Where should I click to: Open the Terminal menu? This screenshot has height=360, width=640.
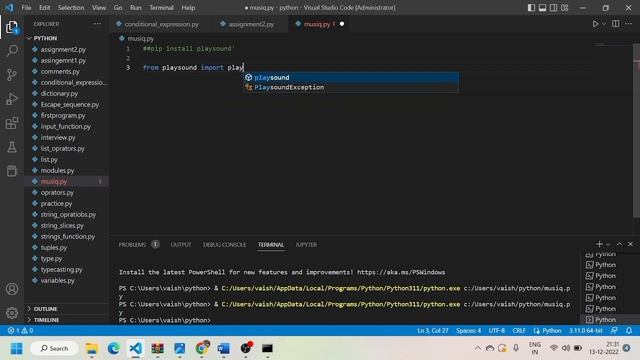[161, 8]
